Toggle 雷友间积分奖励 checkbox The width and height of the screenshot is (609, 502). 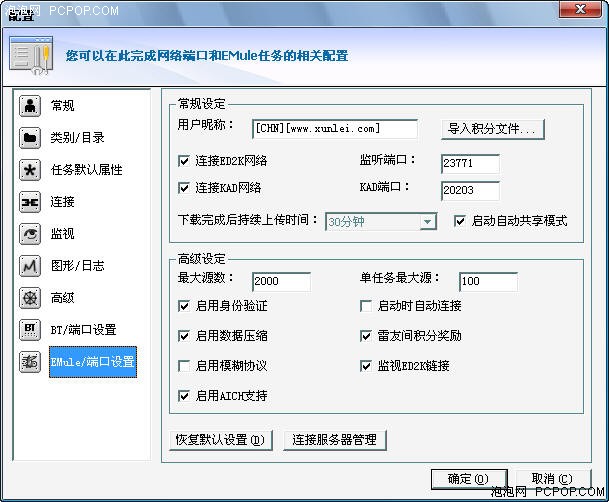pos(366,336)
